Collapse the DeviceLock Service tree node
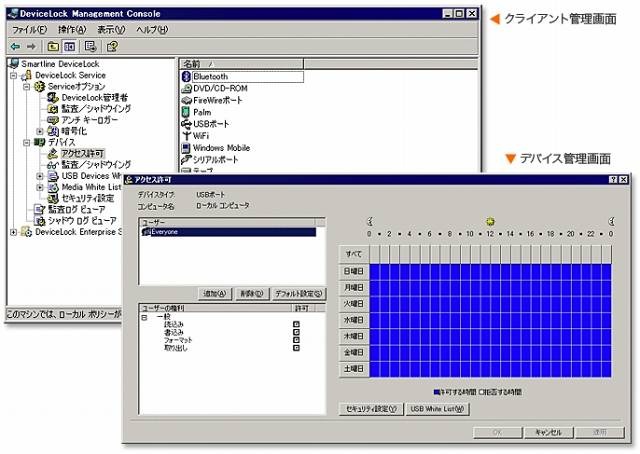Viewport: 640px width, 454px height. [x=13, y=76]
